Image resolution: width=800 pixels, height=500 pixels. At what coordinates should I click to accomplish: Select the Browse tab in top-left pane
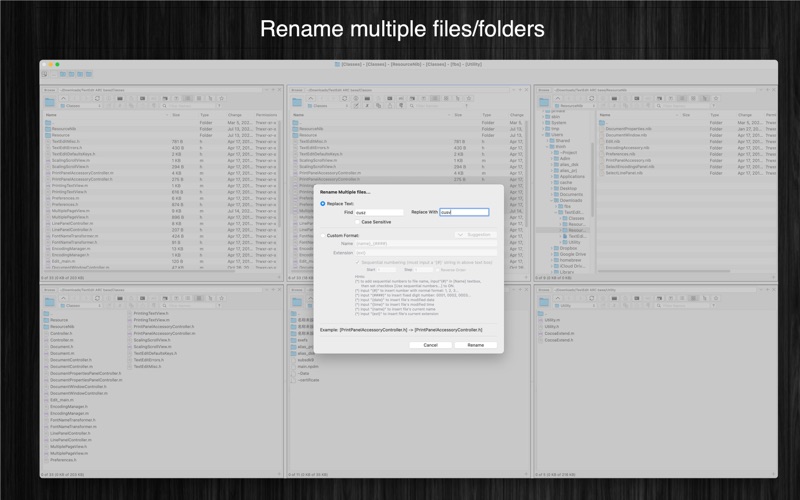point(49,90)
